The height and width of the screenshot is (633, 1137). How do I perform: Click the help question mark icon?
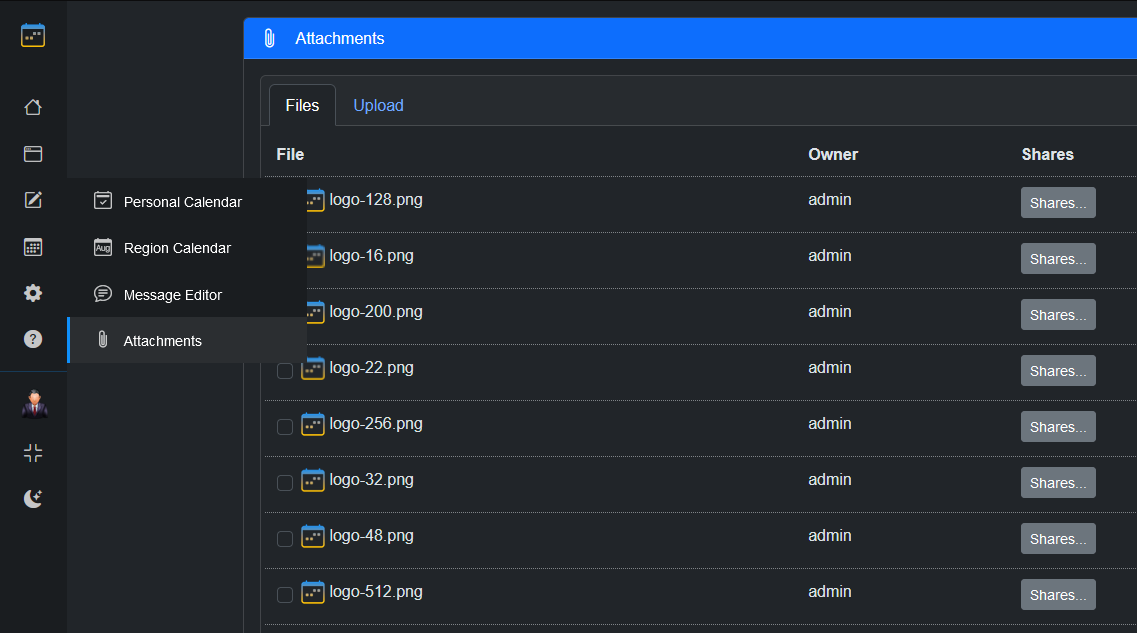[33, 339]
